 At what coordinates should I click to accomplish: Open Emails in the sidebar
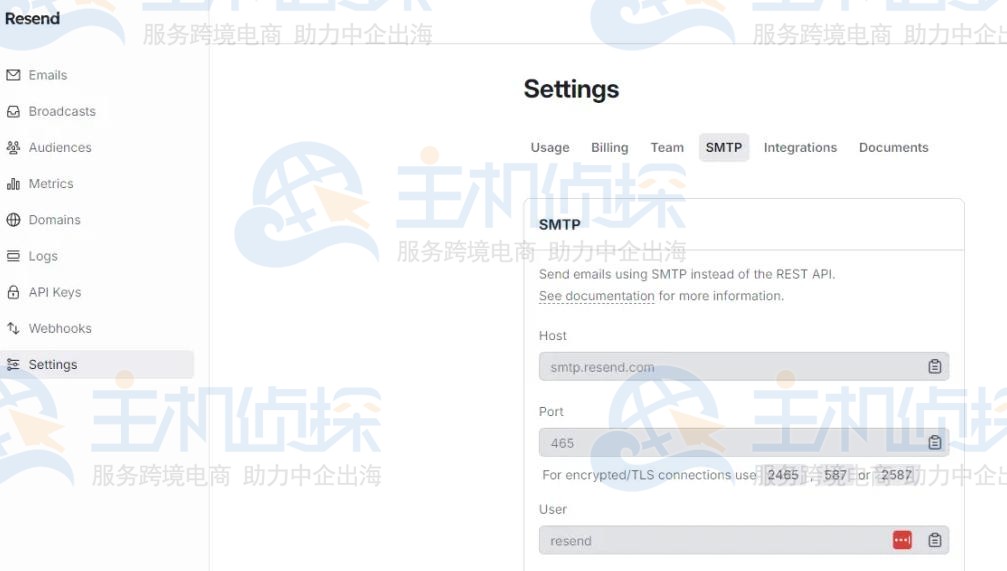click(x=48, y=75)
